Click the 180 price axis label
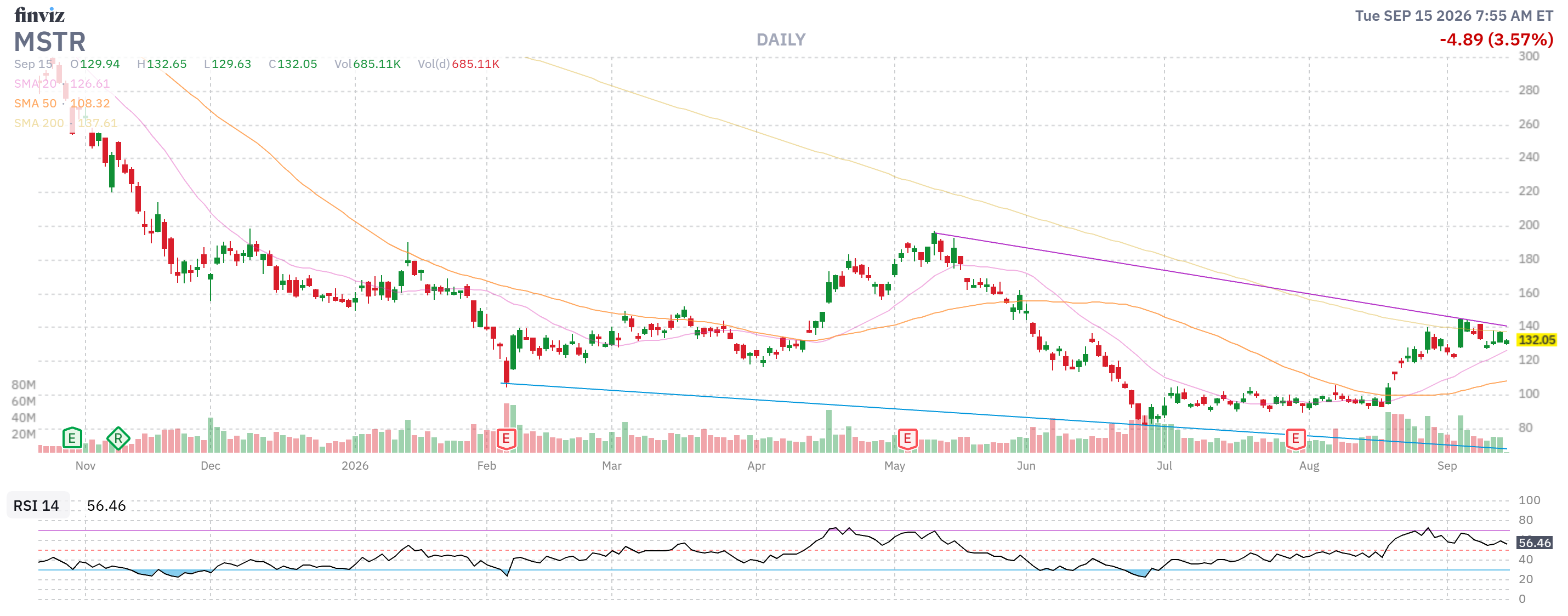This screenshot has height=616, width=1568. [1529, 259]
